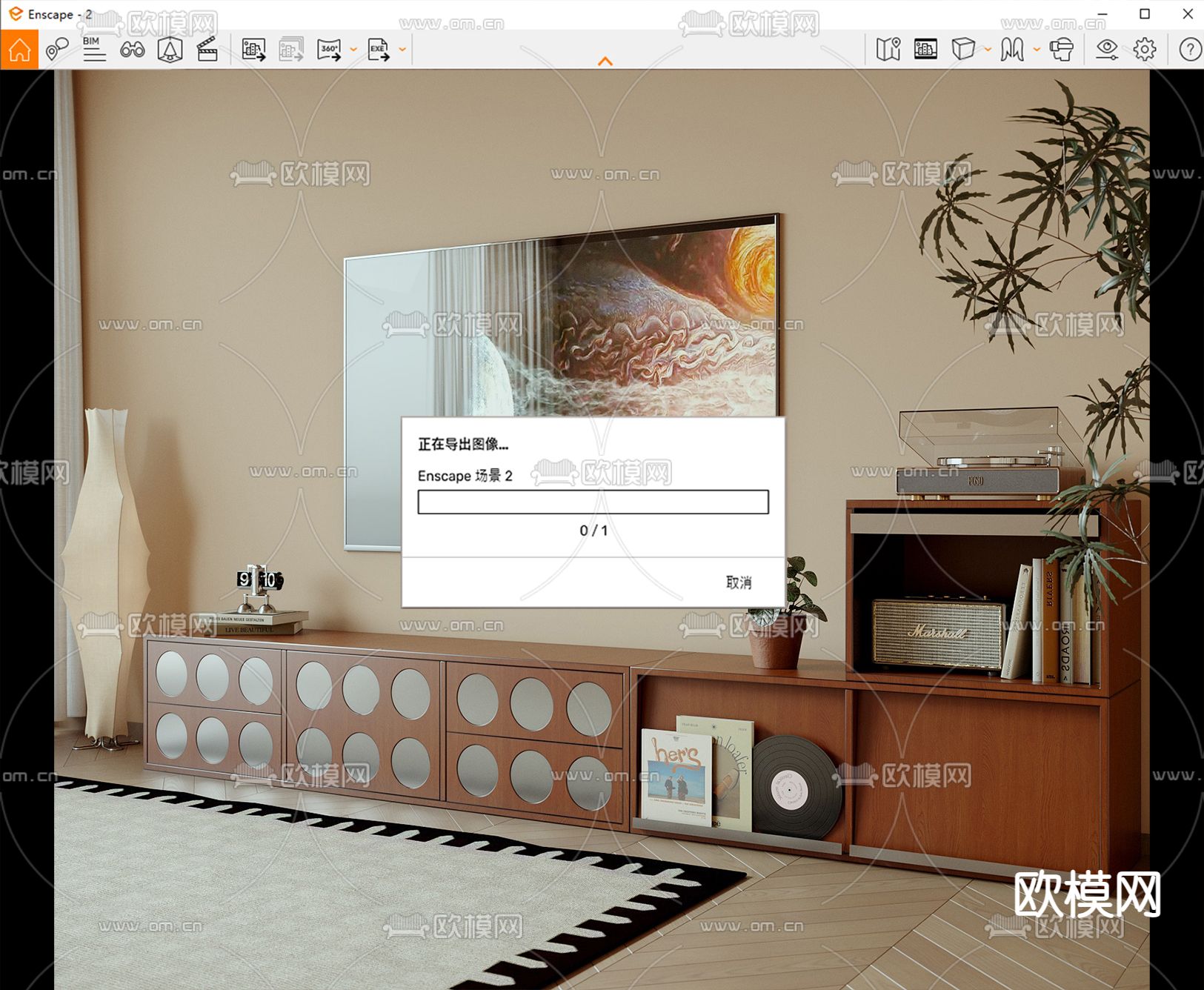Expand the cube projection dropdown arrow
The image size is (1204, 990).
point(988,50)
